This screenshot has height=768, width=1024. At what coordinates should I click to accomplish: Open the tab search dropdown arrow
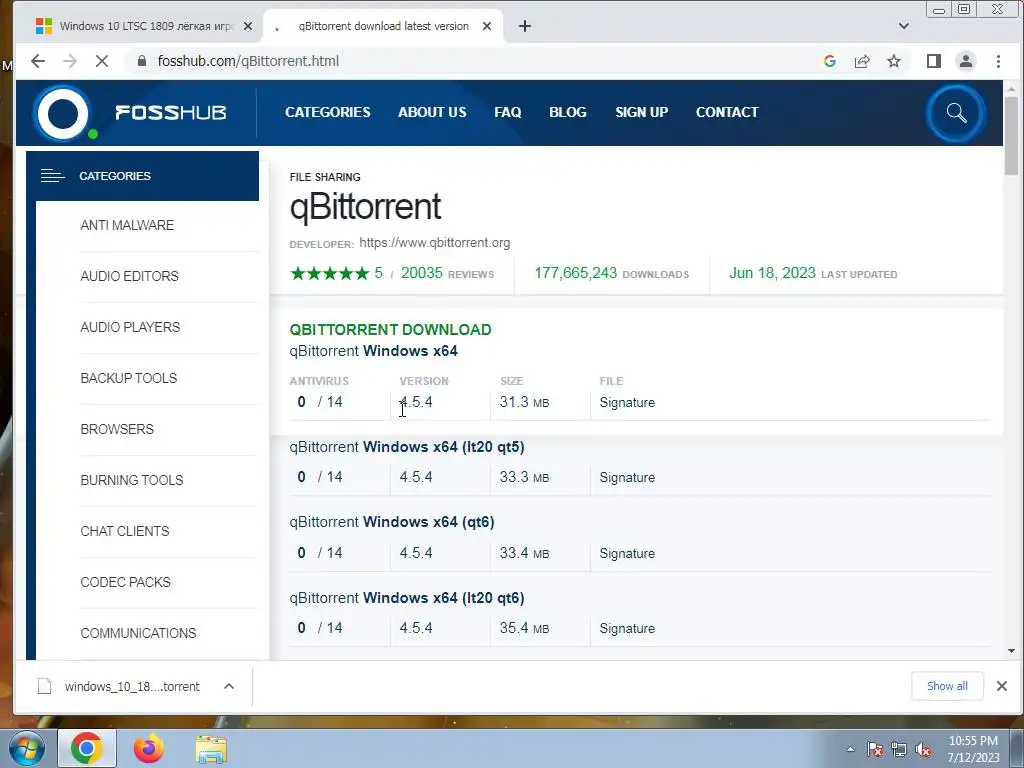click(x=904, y=26)
